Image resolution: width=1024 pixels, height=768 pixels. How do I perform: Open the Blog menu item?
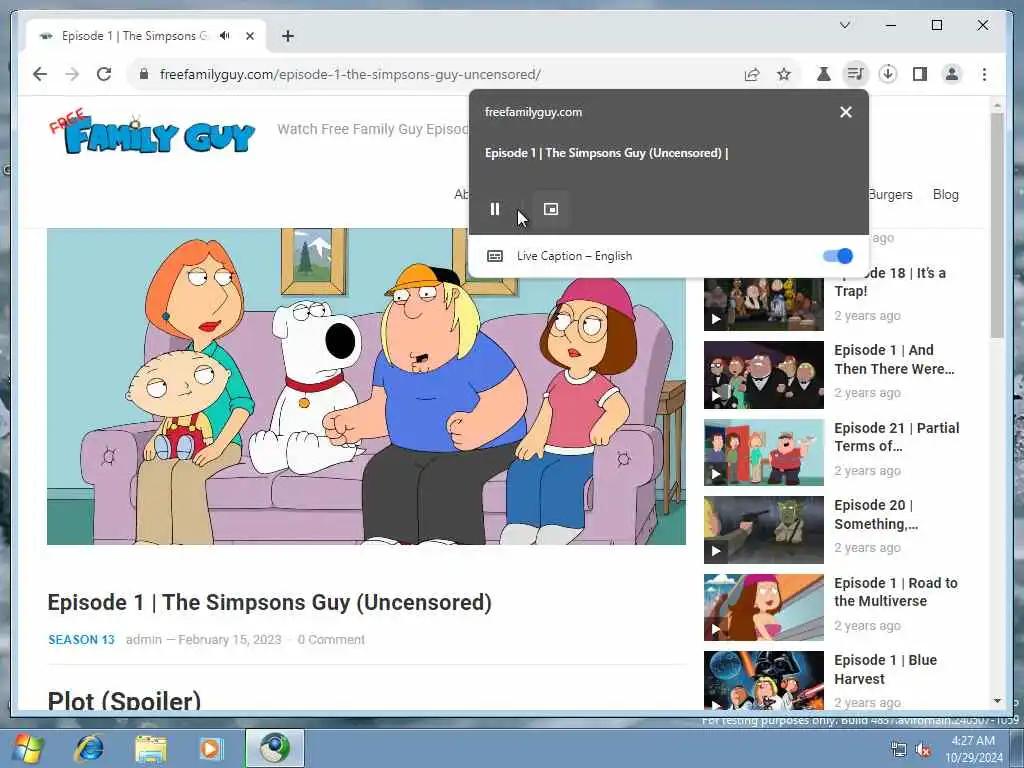coord(945,194)
